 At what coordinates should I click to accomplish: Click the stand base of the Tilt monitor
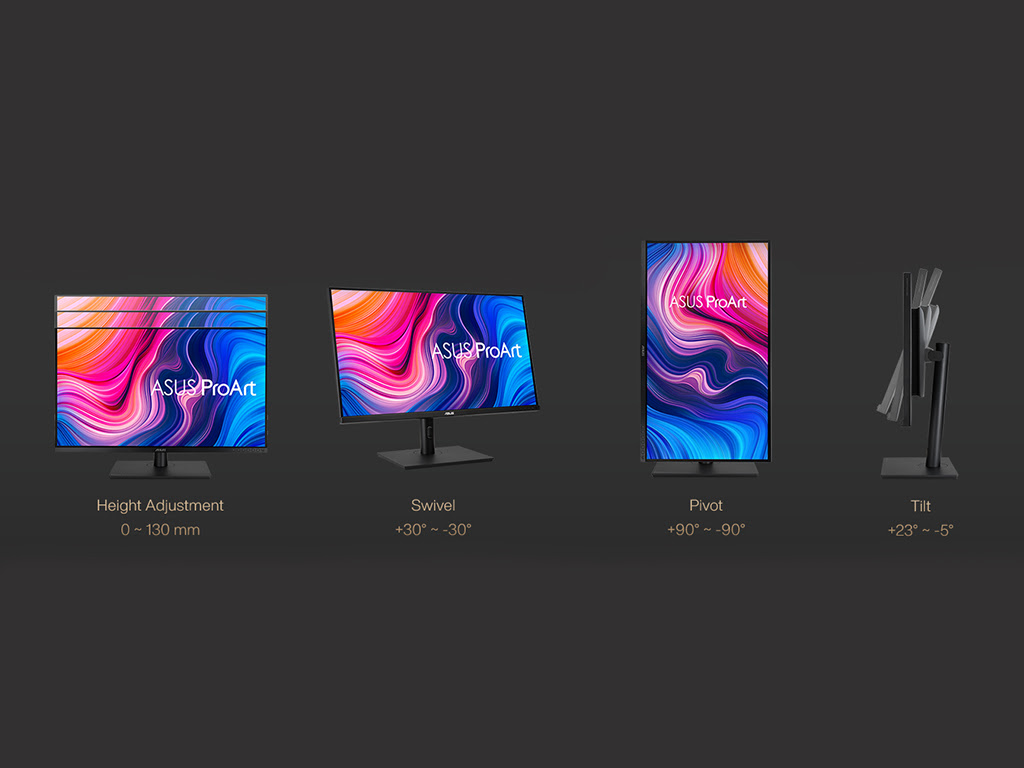pos(919,468)
